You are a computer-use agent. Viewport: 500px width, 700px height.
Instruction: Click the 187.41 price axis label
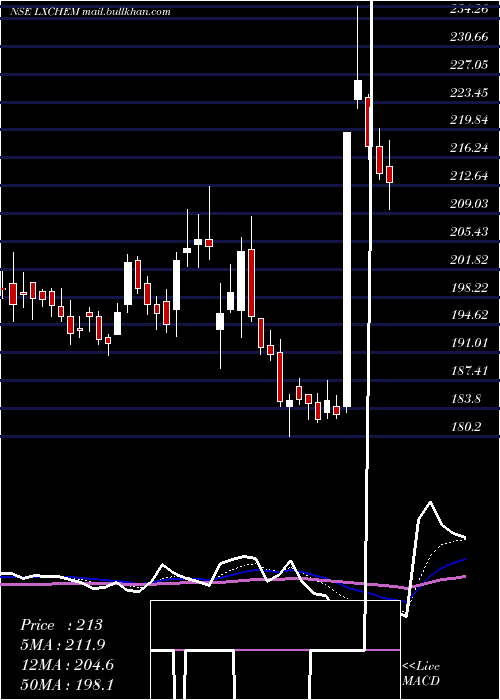click(468, 370)
